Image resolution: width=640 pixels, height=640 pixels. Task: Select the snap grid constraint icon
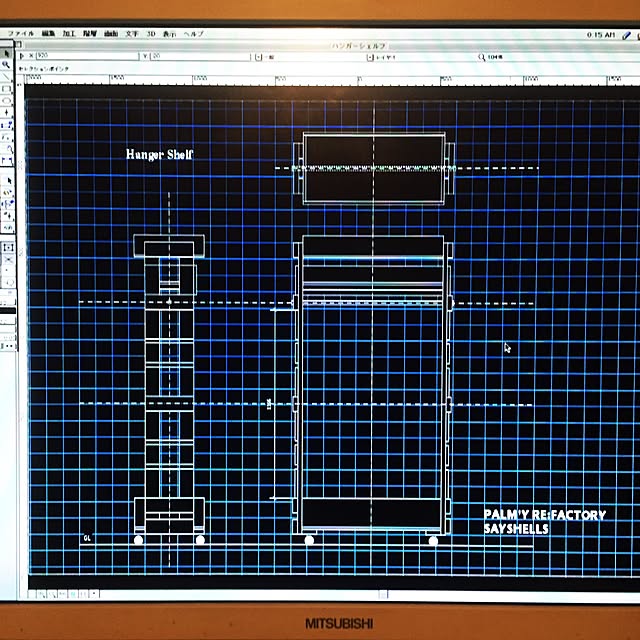[x=8, y=247]
